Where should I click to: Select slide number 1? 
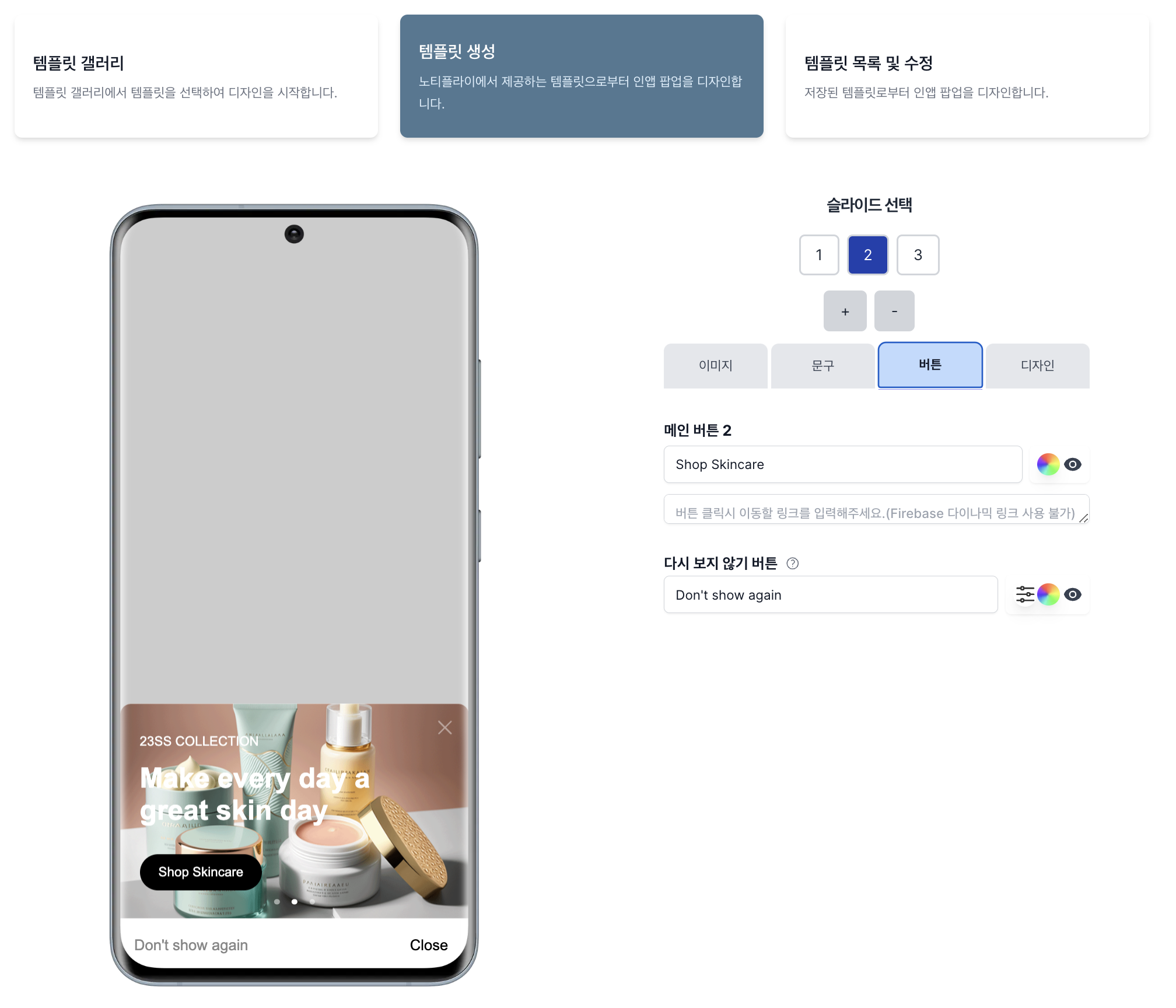pyautogui.click(x=819, y=254)
